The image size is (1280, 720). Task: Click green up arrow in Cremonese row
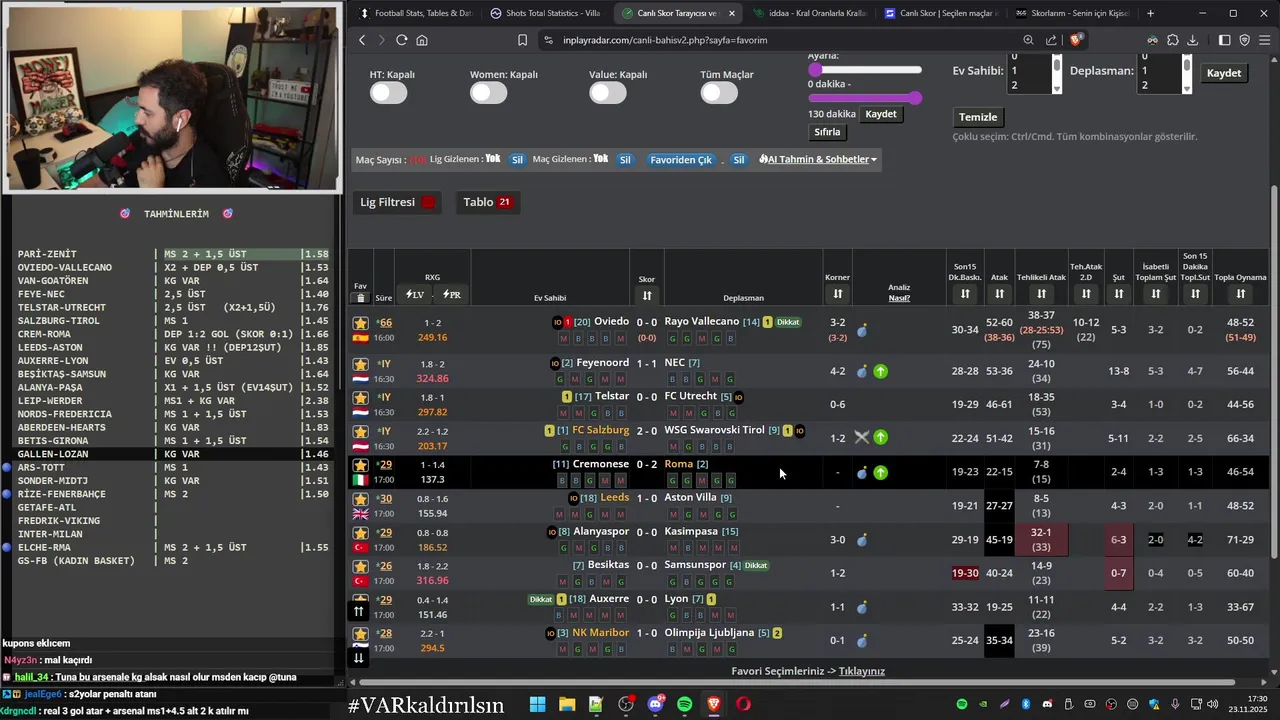click(x=880, y=472)
